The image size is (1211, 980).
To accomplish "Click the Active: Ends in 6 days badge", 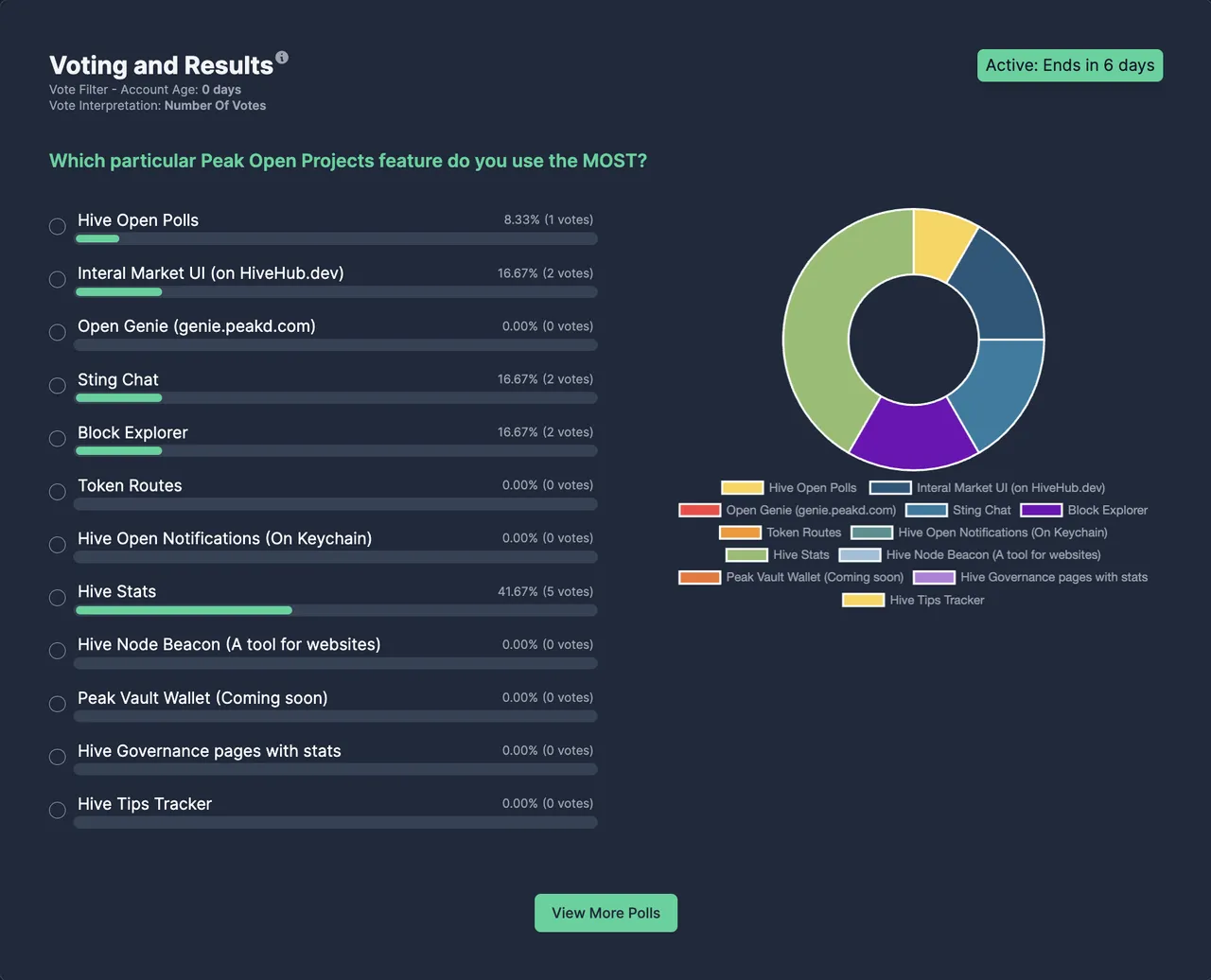I will point(1070,65).
